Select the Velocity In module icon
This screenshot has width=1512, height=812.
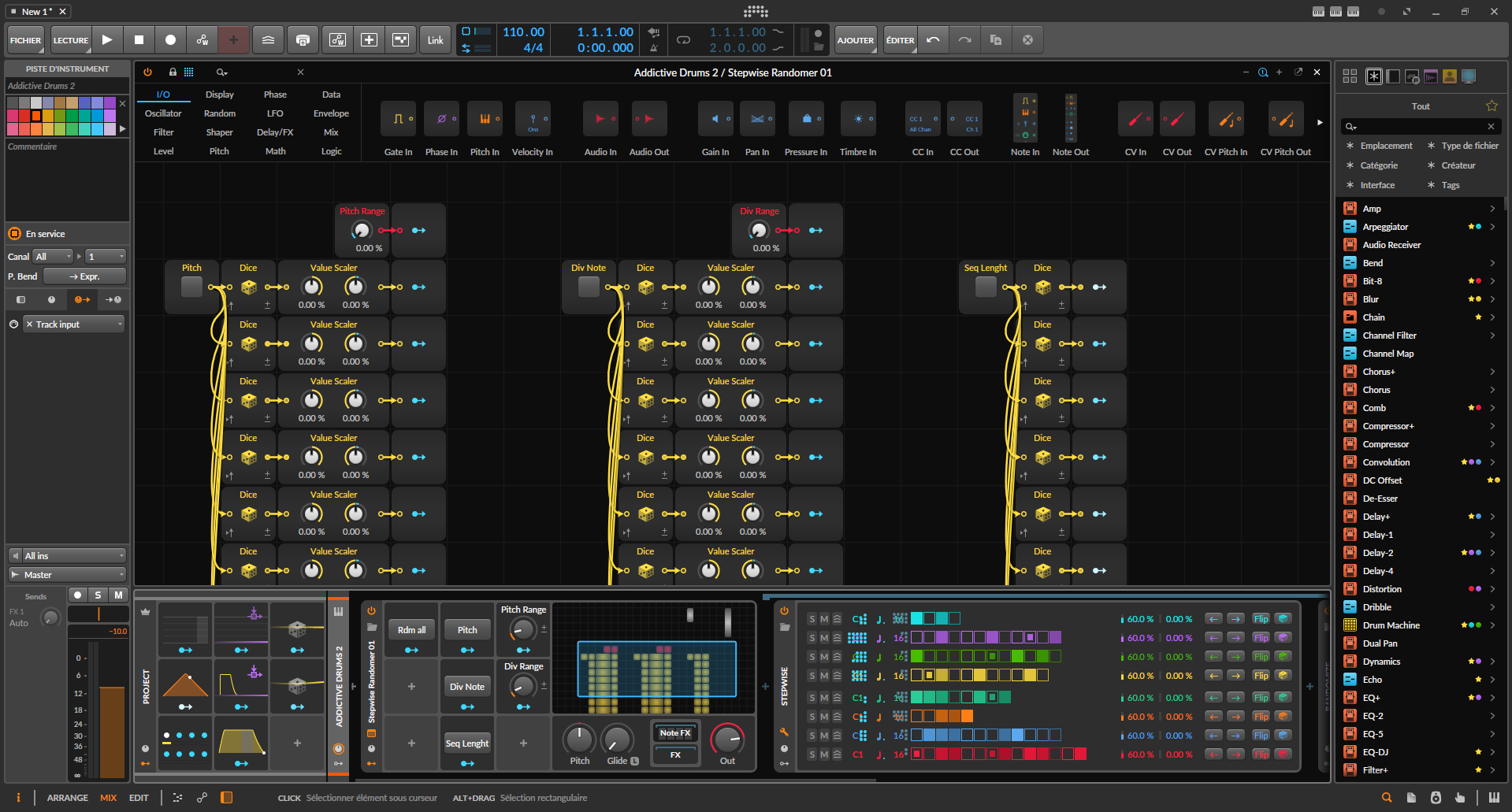(533, 119)
